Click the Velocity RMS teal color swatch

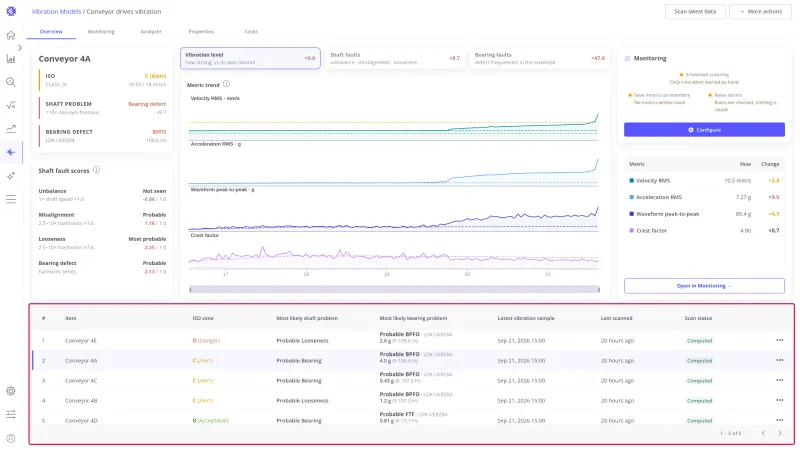(x=632, y=181)
